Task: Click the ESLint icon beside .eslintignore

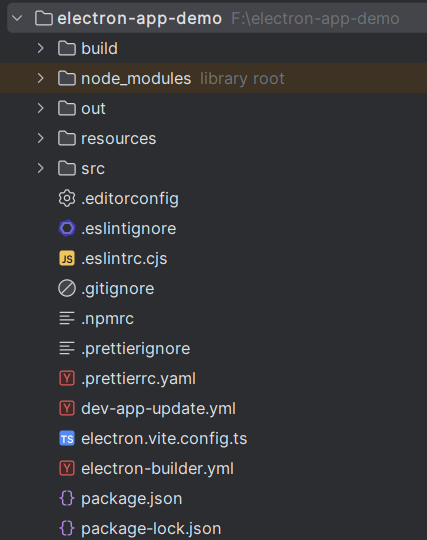Action: (x=67, y=228)
